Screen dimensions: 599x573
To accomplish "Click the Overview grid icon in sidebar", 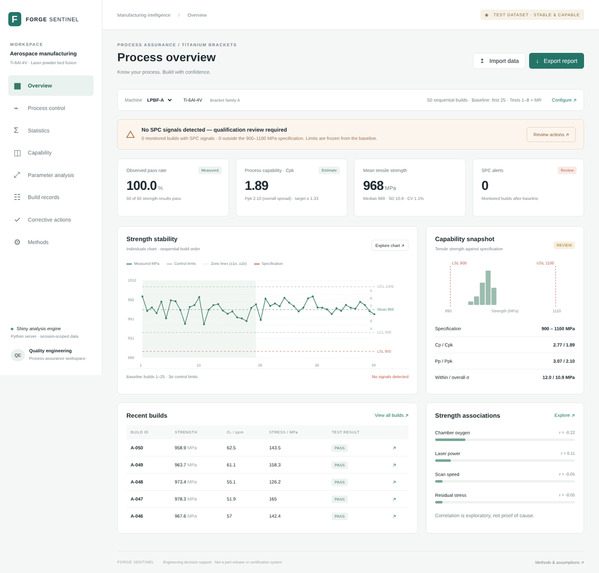I will (x=17, y=86).
